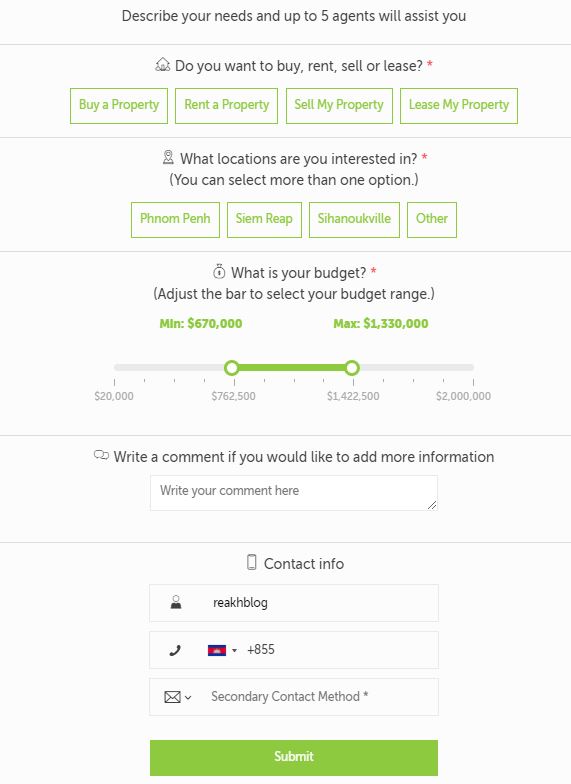Select the Rent a Property option

(226, 106)
